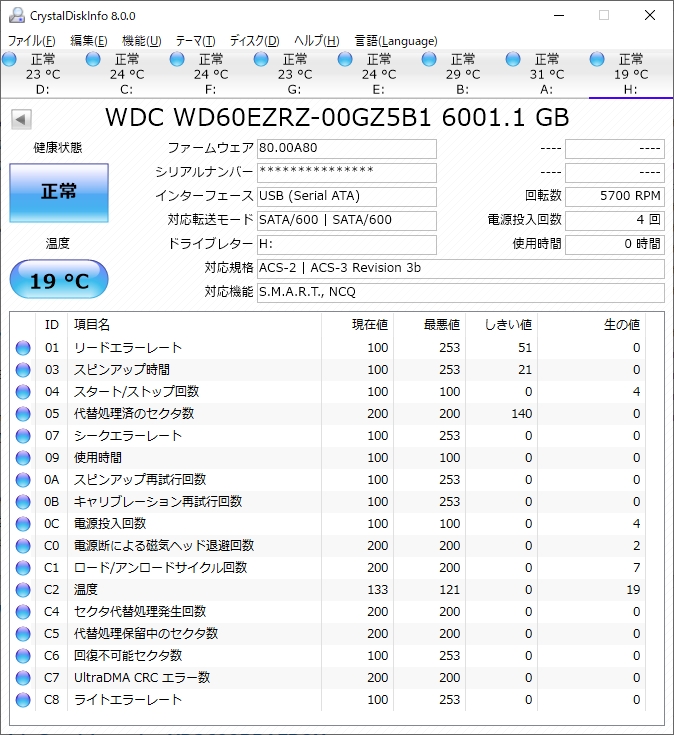The height and width of the screenshot is (735, 674).
Task: Click status orb for ID 0C 電源投入回数 row
Action: (23, 524)
